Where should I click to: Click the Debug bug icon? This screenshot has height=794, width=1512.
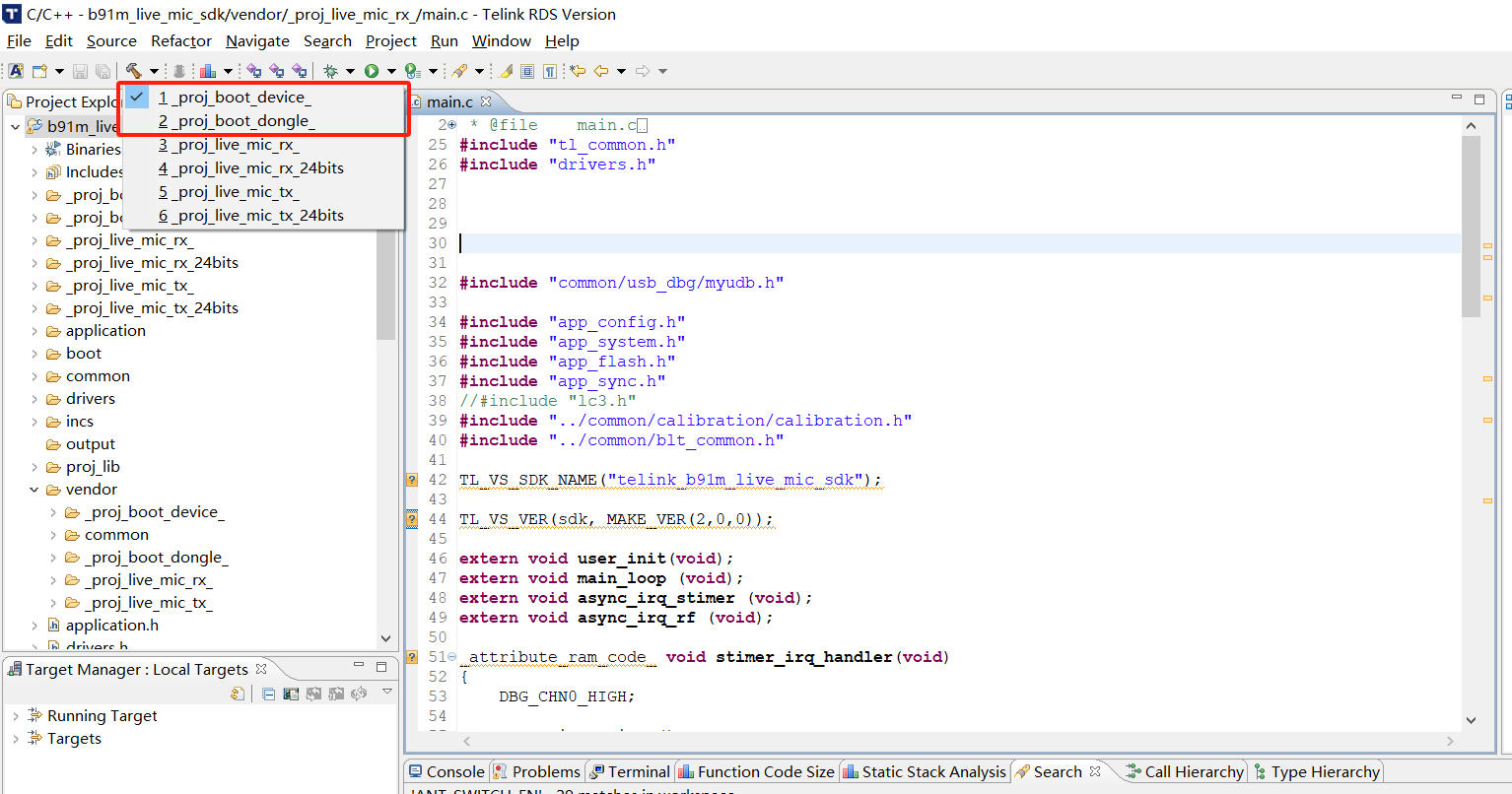click(331, 71)
